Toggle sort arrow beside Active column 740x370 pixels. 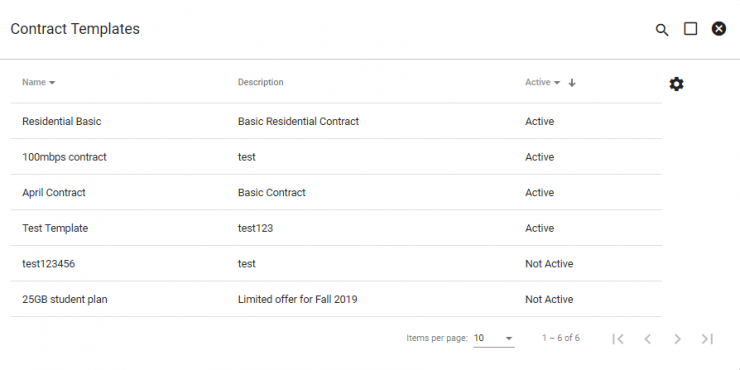click(572, 83)
